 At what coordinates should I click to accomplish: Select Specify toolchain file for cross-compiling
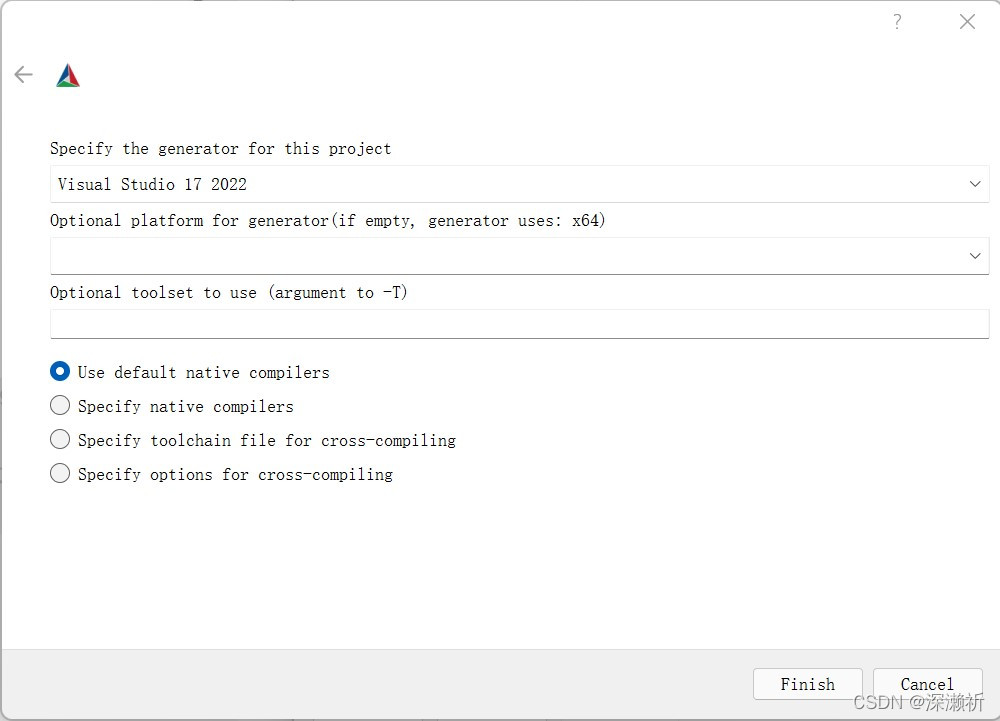point(60,439)
